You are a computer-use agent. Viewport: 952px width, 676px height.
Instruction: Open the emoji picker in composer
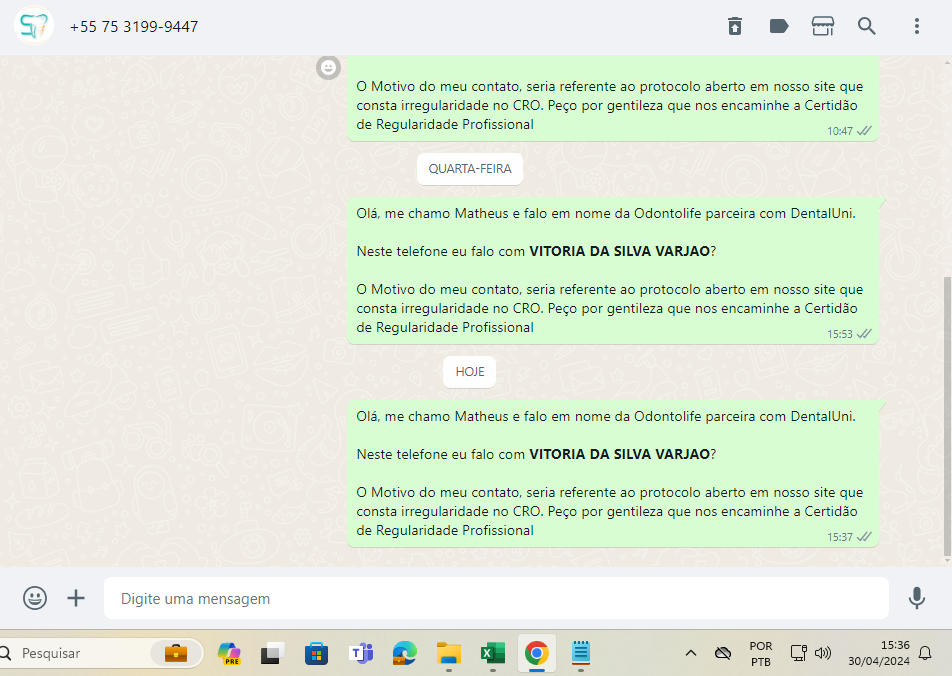[35, 598]
